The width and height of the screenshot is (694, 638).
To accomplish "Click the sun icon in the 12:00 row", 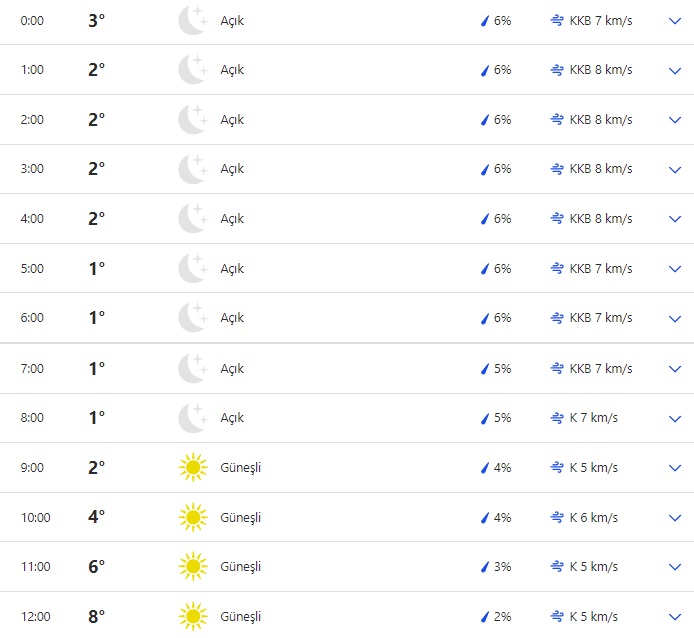I will 192,616.
